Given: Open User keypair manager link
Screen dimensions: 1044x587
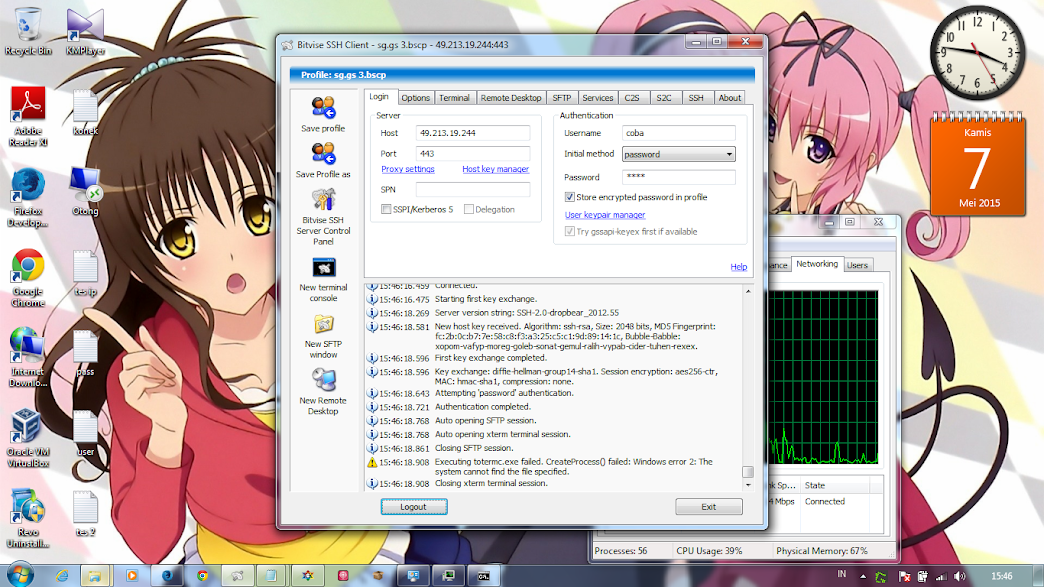Looking at the screenshot, I should click(605, 215).
